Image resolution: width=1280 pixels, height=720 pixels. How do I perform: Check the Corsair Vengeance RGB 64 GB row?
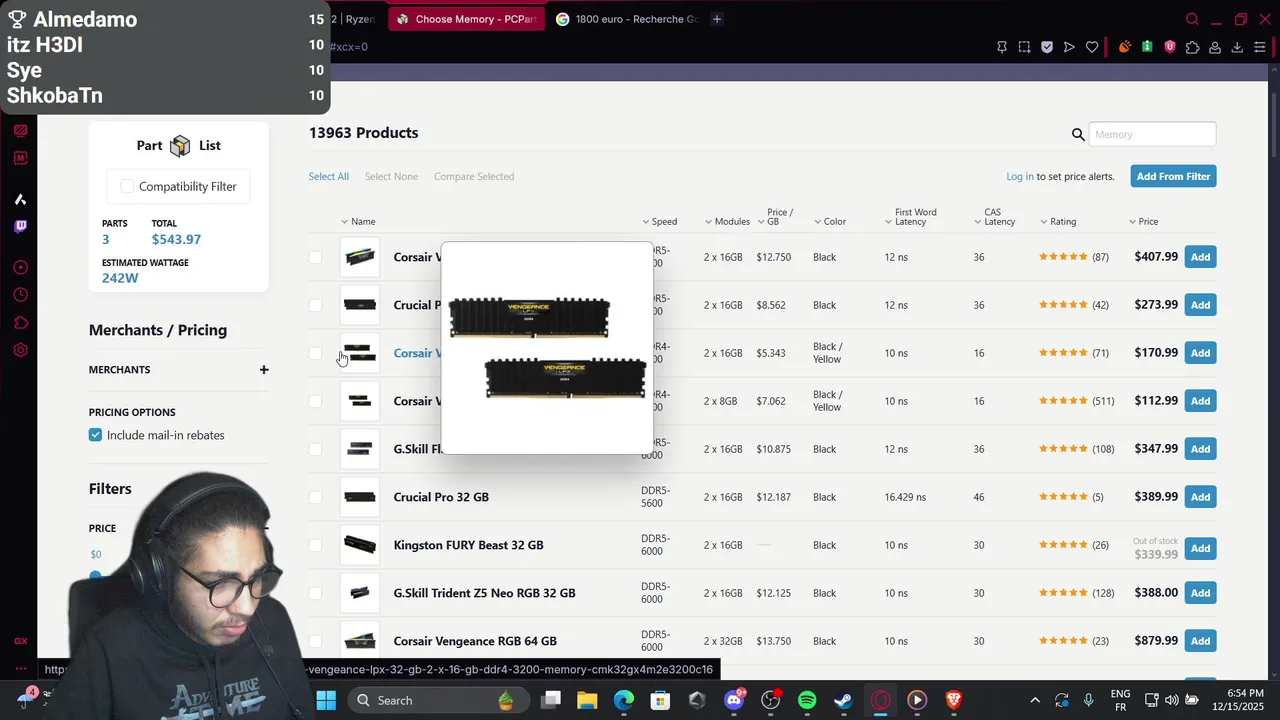click(x=315, y=641)
